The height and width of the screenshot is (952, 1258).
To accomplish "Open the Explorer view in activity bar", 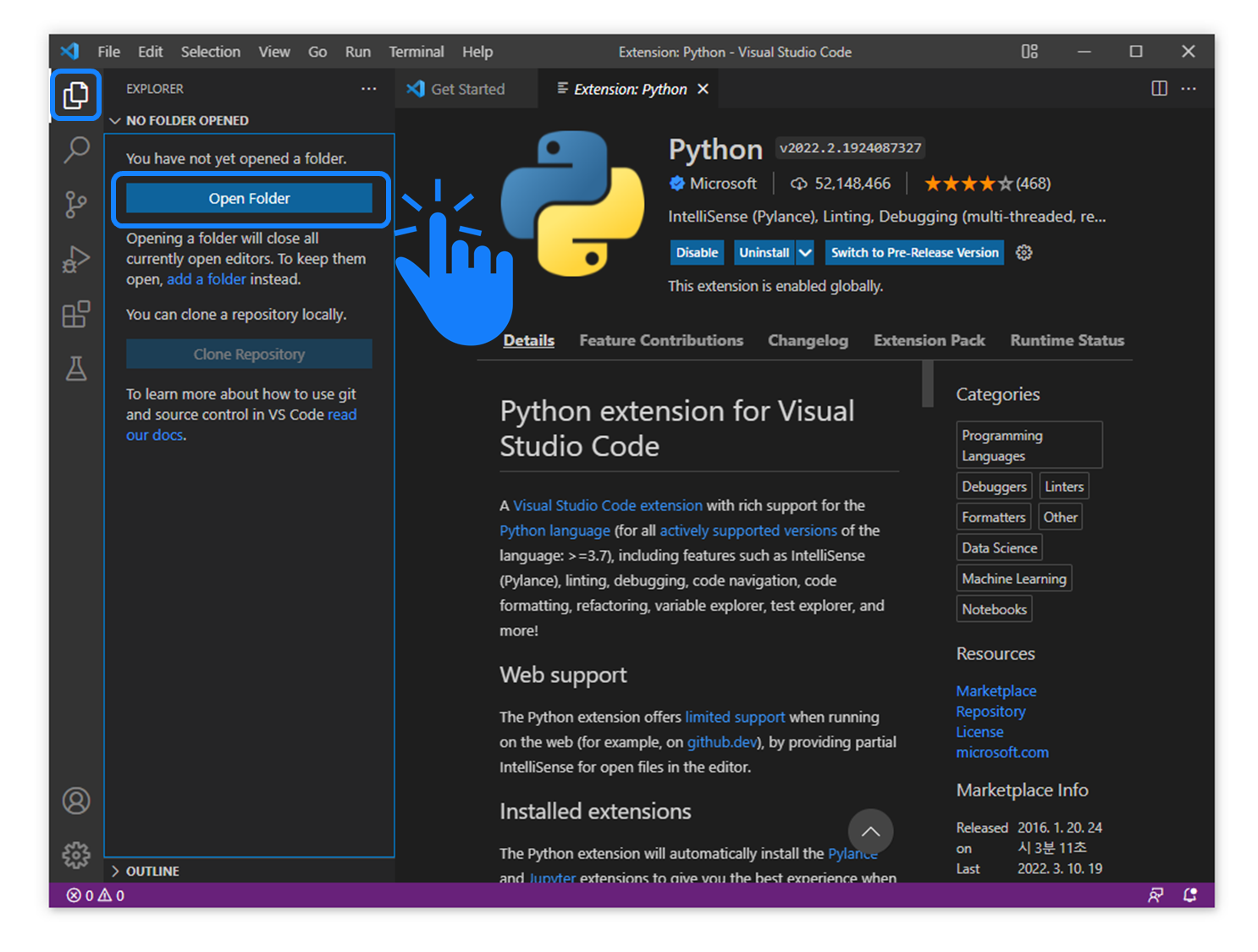I will tap(76, 95).
